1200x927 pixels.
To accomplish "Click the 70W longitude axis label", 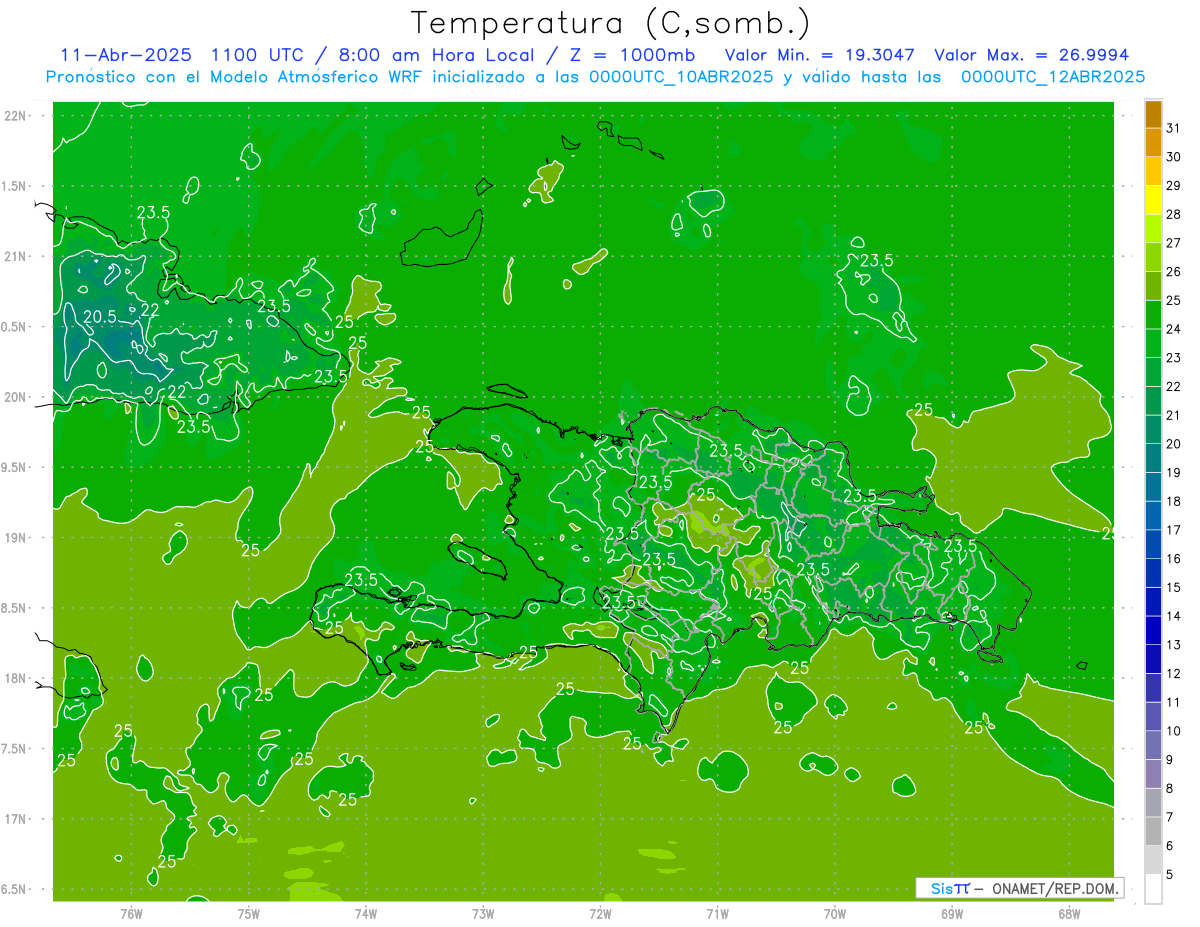I will pyautogui.click(x=834, y=914).
